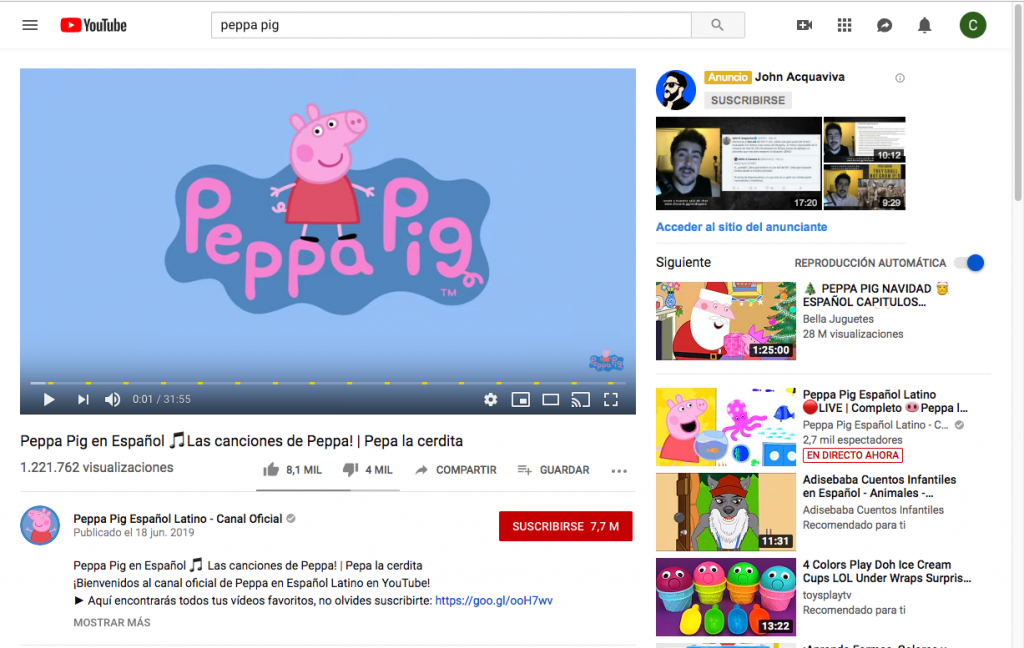Open the notifications bell
The width and height of the screenshot is (1024, 648).
click(925, 25)
